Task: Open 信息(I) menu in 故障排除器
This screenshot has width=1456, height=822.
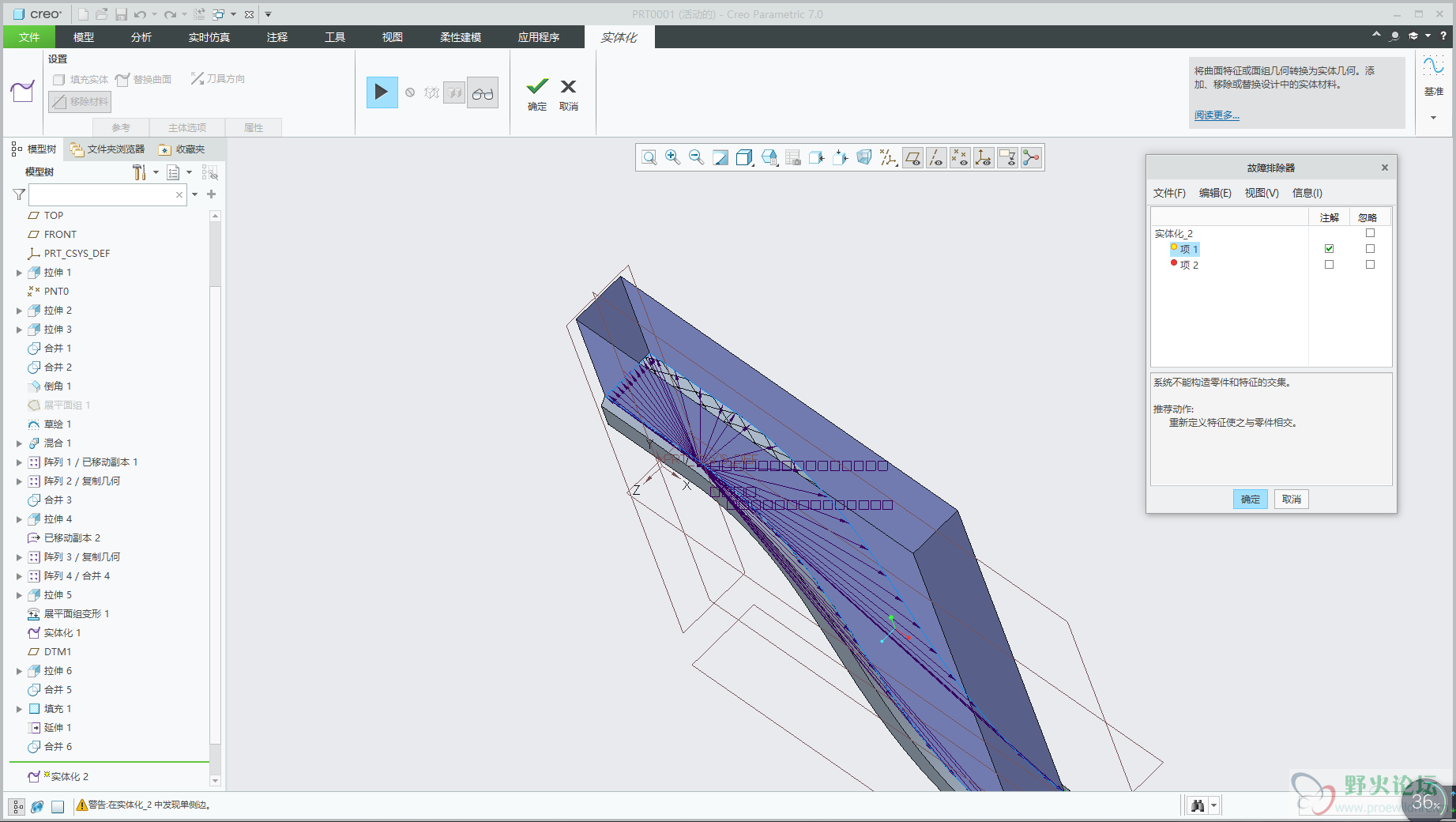Action: point(1307,193)
